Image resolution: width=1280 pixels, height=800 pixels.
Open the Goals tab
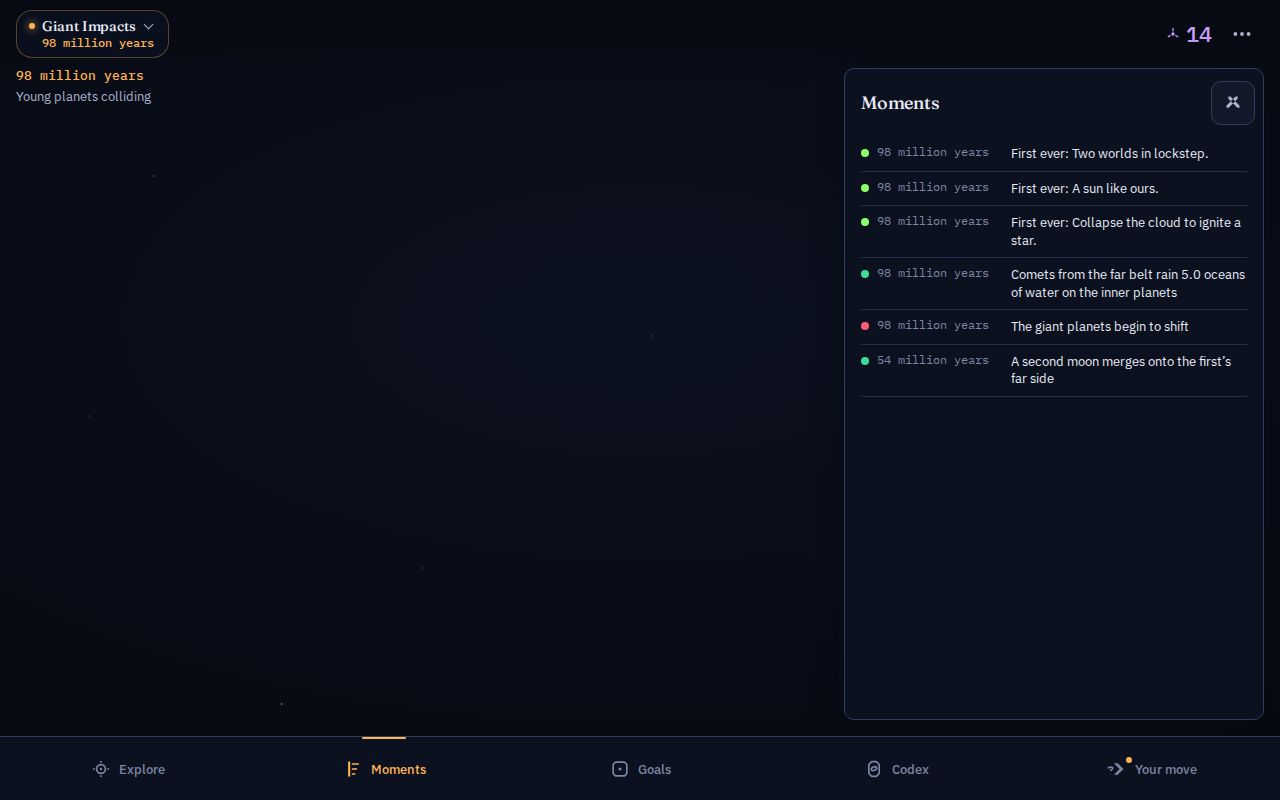coord(640,768)
